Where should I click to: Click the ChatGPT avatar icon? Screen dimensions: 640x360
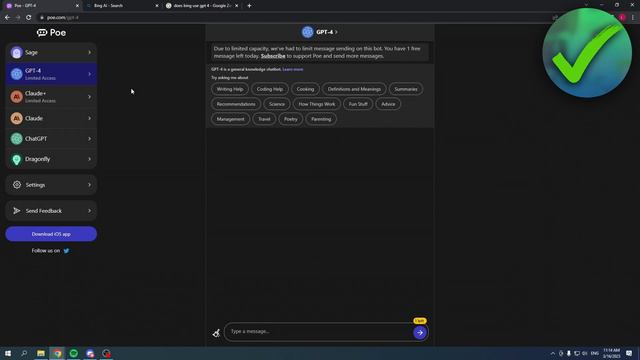tap(17, 139)
